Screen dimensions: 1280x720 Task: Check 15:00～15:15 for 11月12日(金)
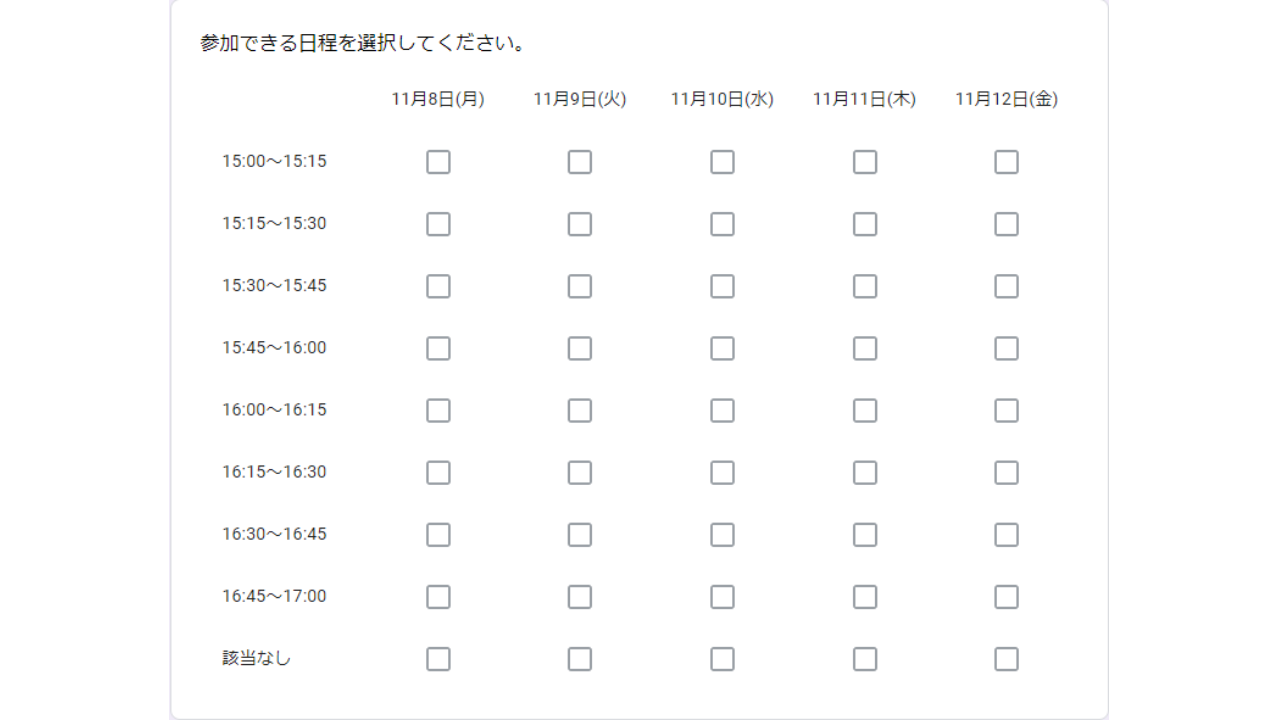pos(1006,162)
